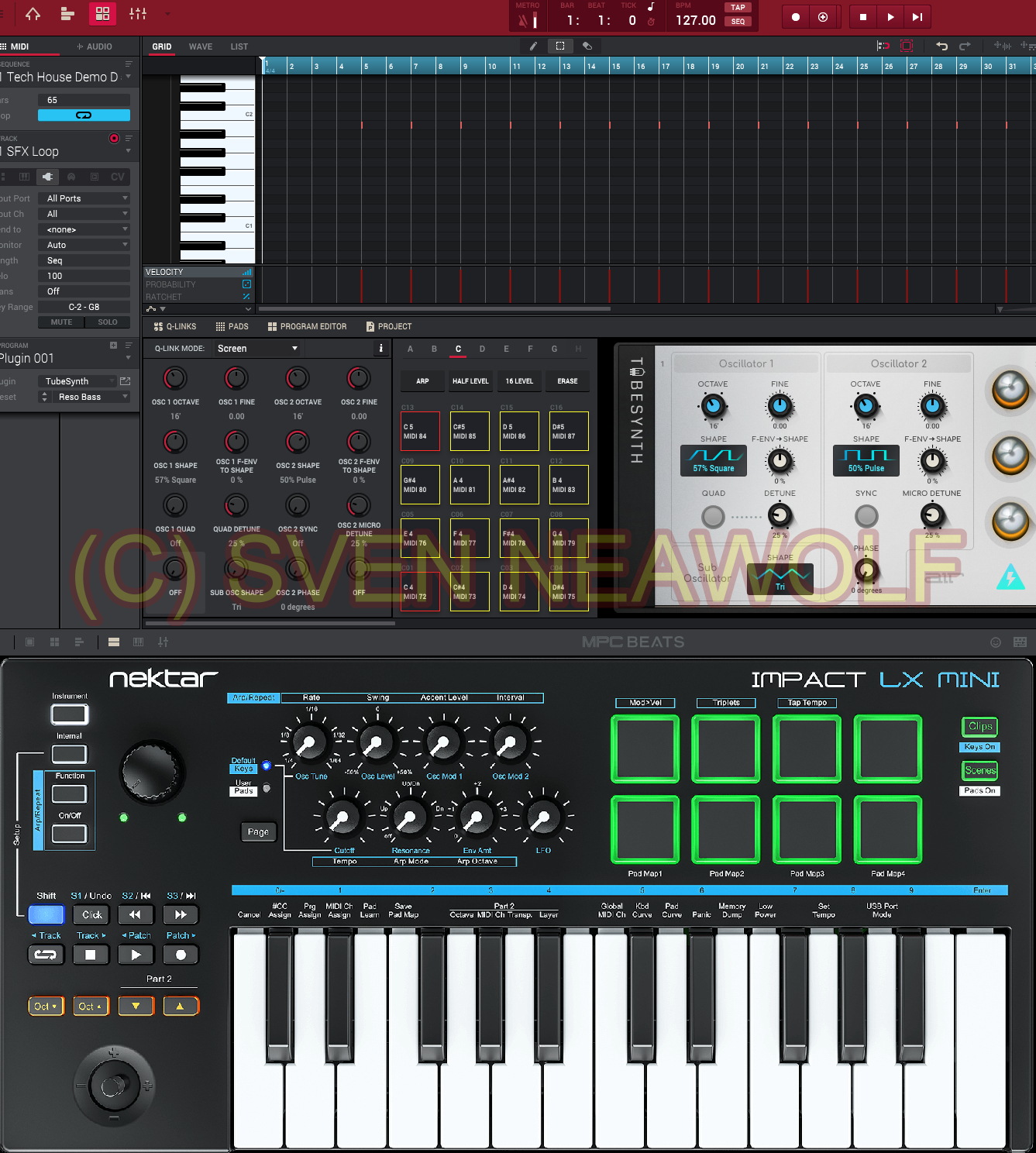Adjust the OSC 1 OCTAVE Q-Link knob

[x=175, y=378]
